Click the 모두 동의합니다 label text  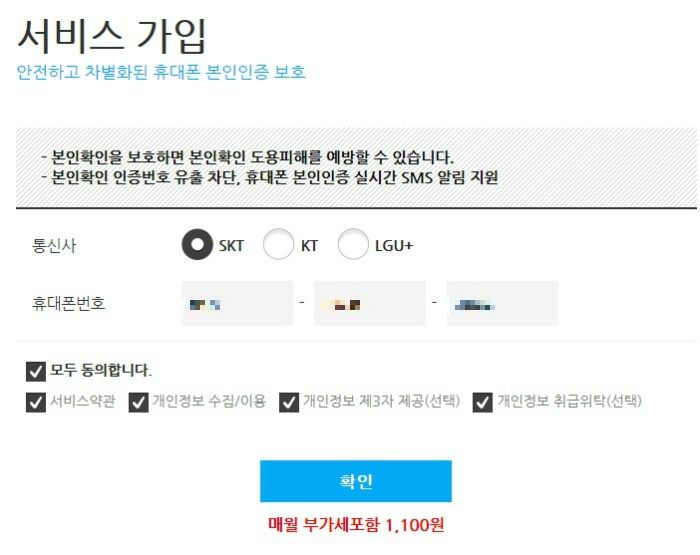pos(101,370)
